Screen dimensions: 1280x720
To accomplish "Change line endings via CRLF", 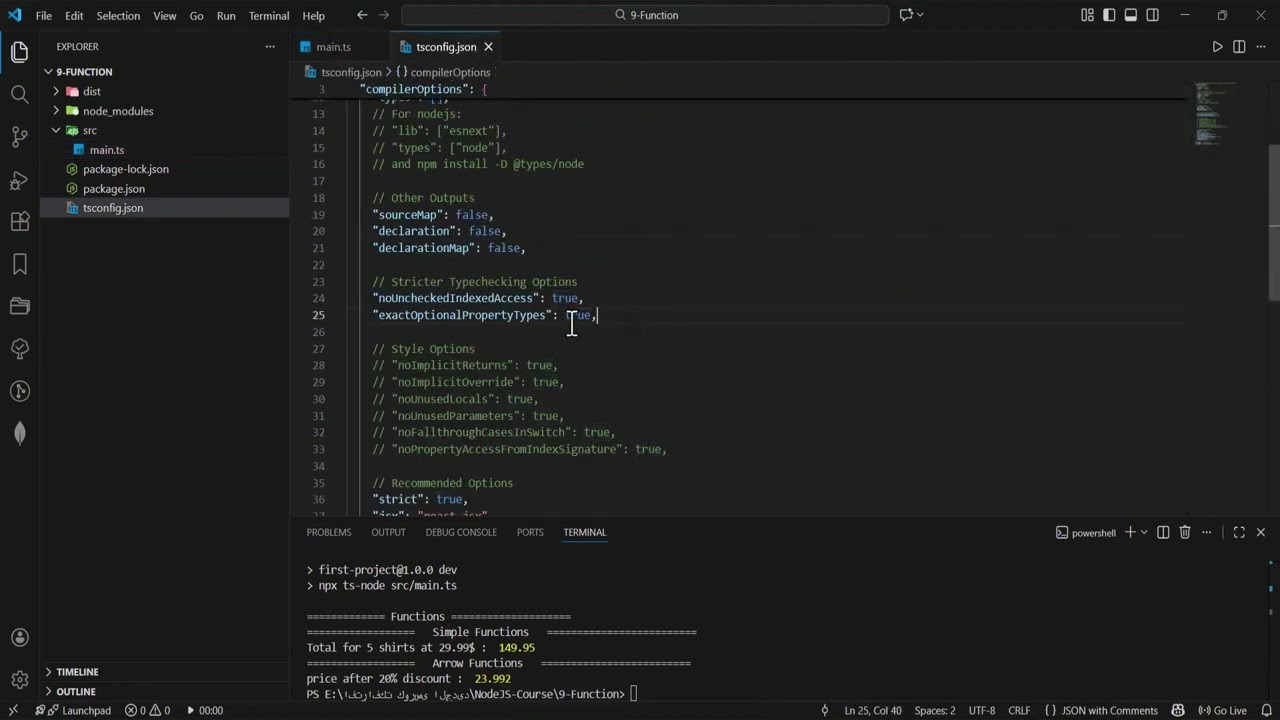I will pos(1019,711).
